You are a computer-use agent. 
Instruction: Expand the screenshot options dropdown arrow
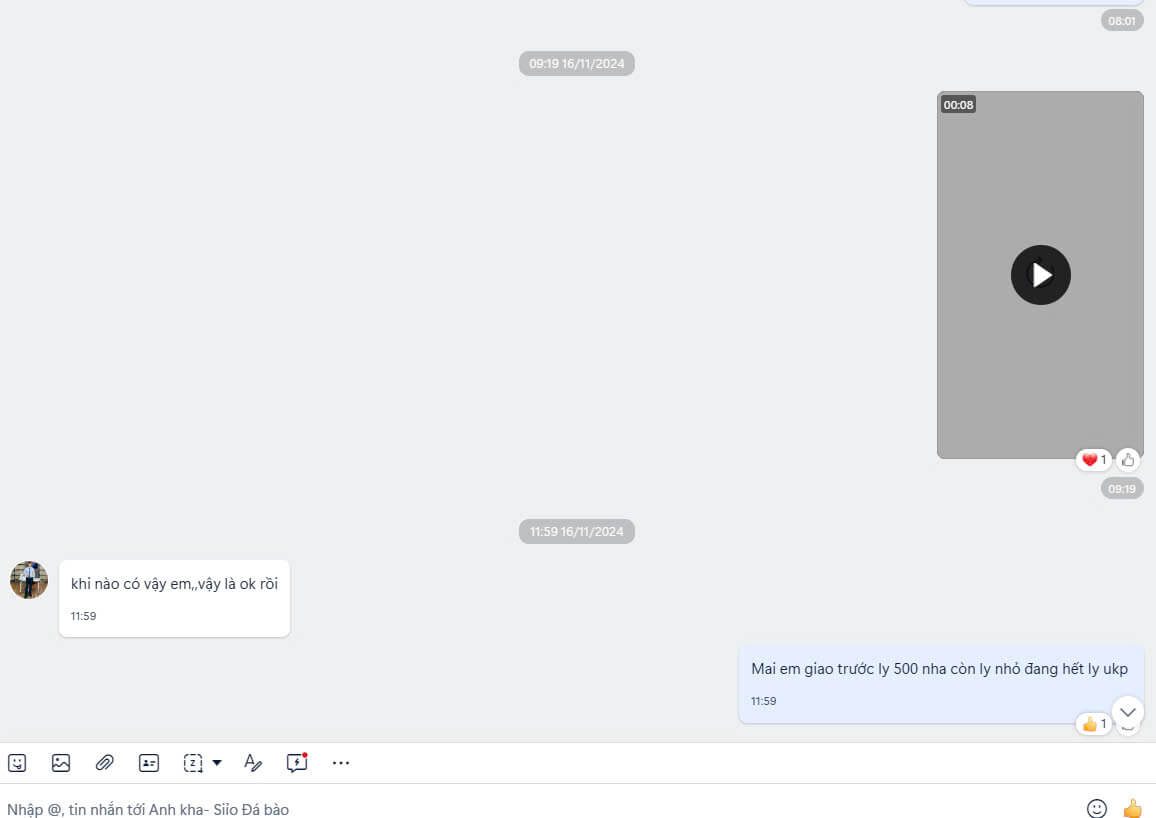coord(217,763)
